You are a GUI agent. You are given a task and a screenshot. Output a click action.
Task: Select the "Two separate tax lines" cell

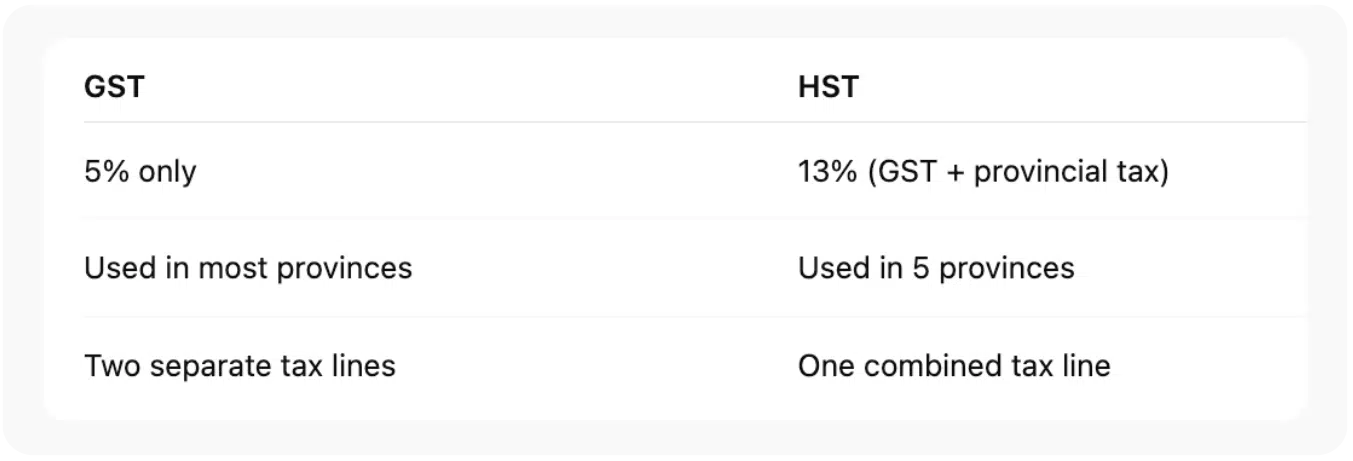coord(240,366)
